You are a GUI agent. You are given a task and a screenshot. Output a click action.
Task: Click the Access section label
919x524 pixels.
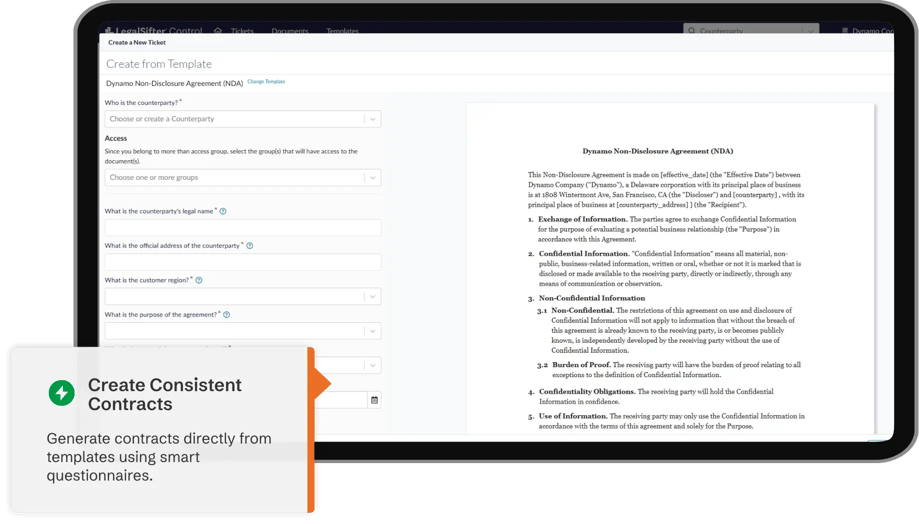[116, 138]
